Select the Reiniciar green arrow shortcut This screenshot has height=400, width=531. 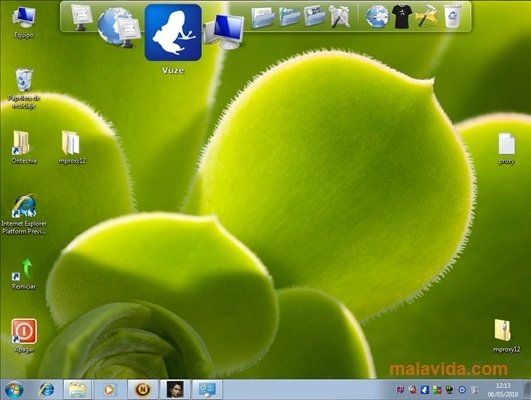point(24,274)
